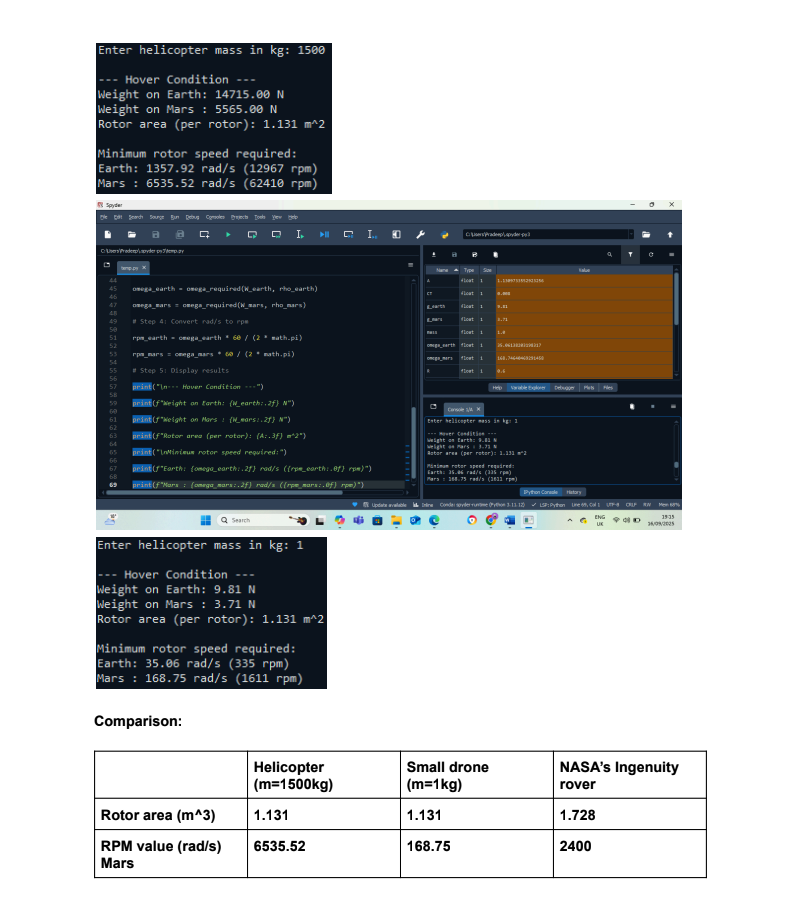
Task: Click the Debug selection or line icon
Action: pos(372,234)
